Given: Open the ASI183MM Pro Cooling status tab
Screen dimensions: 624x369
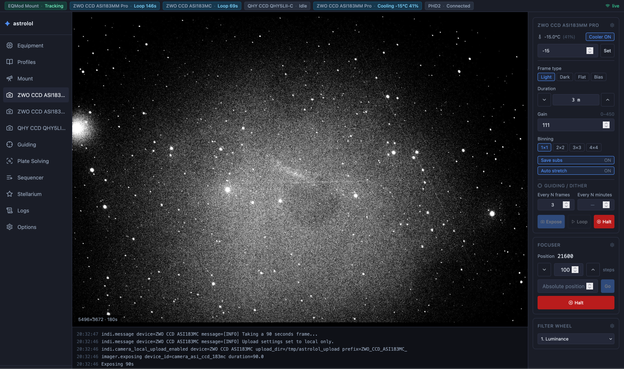Looking at the screenshot, I should coord(367,6).
